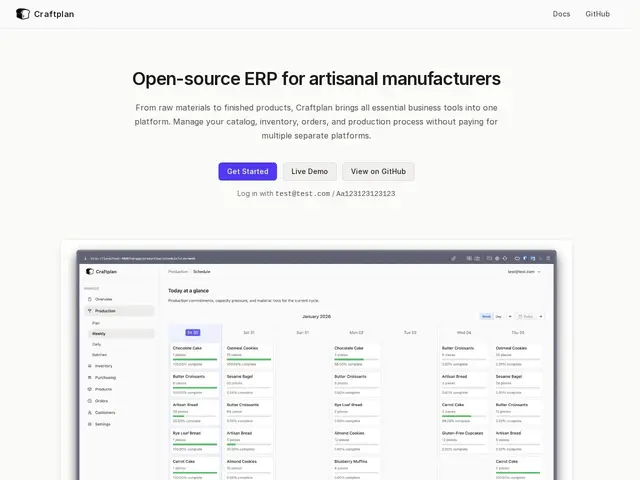Open the GitHub link in header

click(x=598, y=14)
